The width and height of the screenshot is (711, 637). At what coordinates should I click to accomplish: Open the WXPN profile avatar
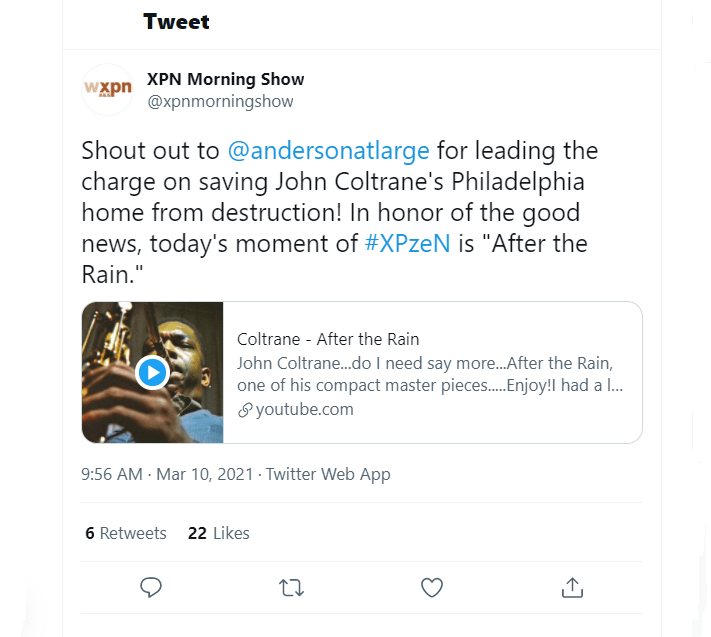pyautogui.click(x=106, y=89)
